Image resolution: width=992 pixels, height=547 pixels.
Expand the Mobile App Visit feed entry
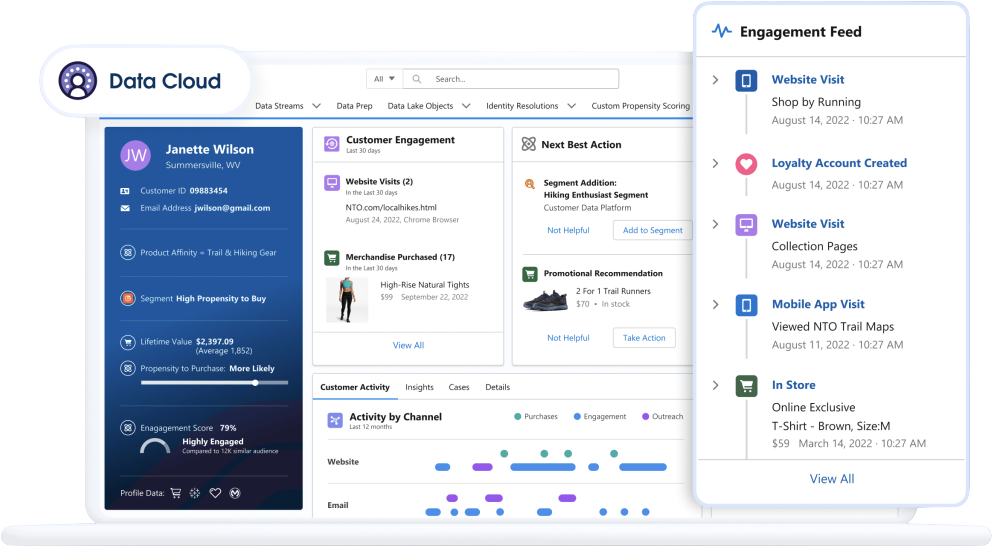click(716, 305)
